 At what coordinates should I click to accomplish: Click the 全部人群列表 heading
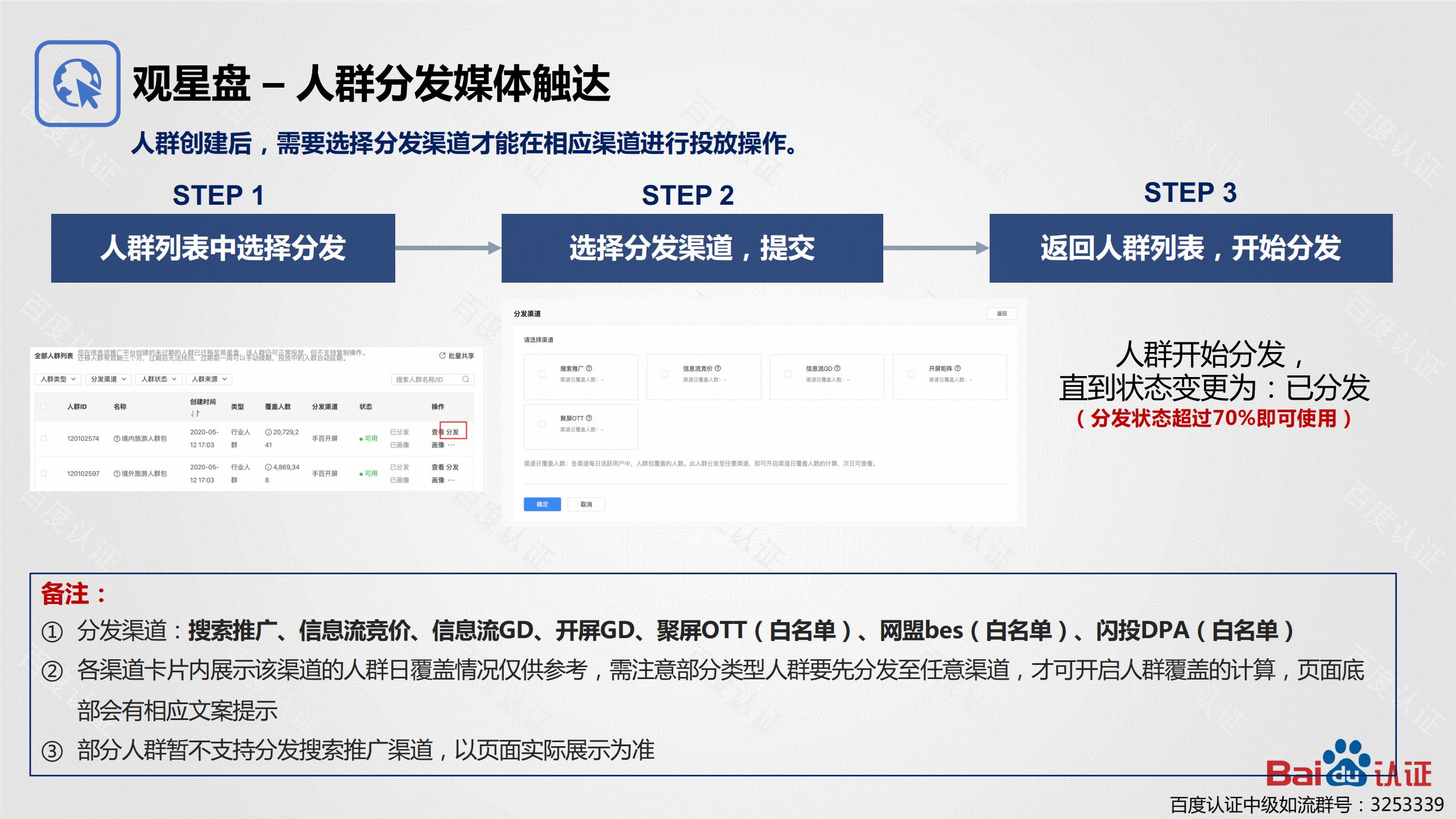tap(54, 355)
